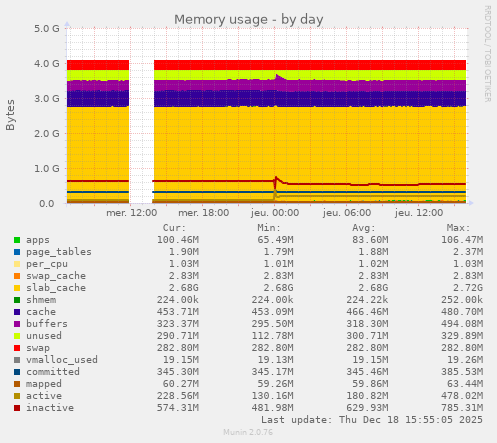The width and height of the screenshot is (497, 443).
Task: Click the 'page_tables' legend label
Action: click(59, 252)
